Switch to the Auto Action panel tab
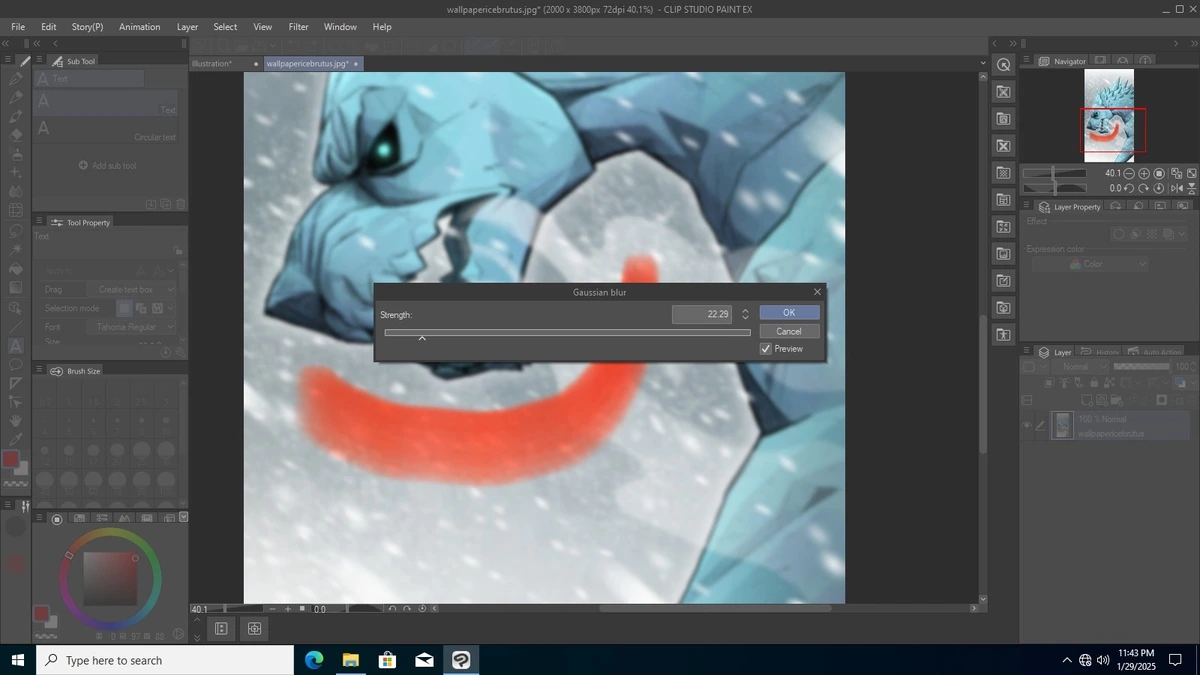Viewport: 1200px width, 675px height. (1153, 352)
